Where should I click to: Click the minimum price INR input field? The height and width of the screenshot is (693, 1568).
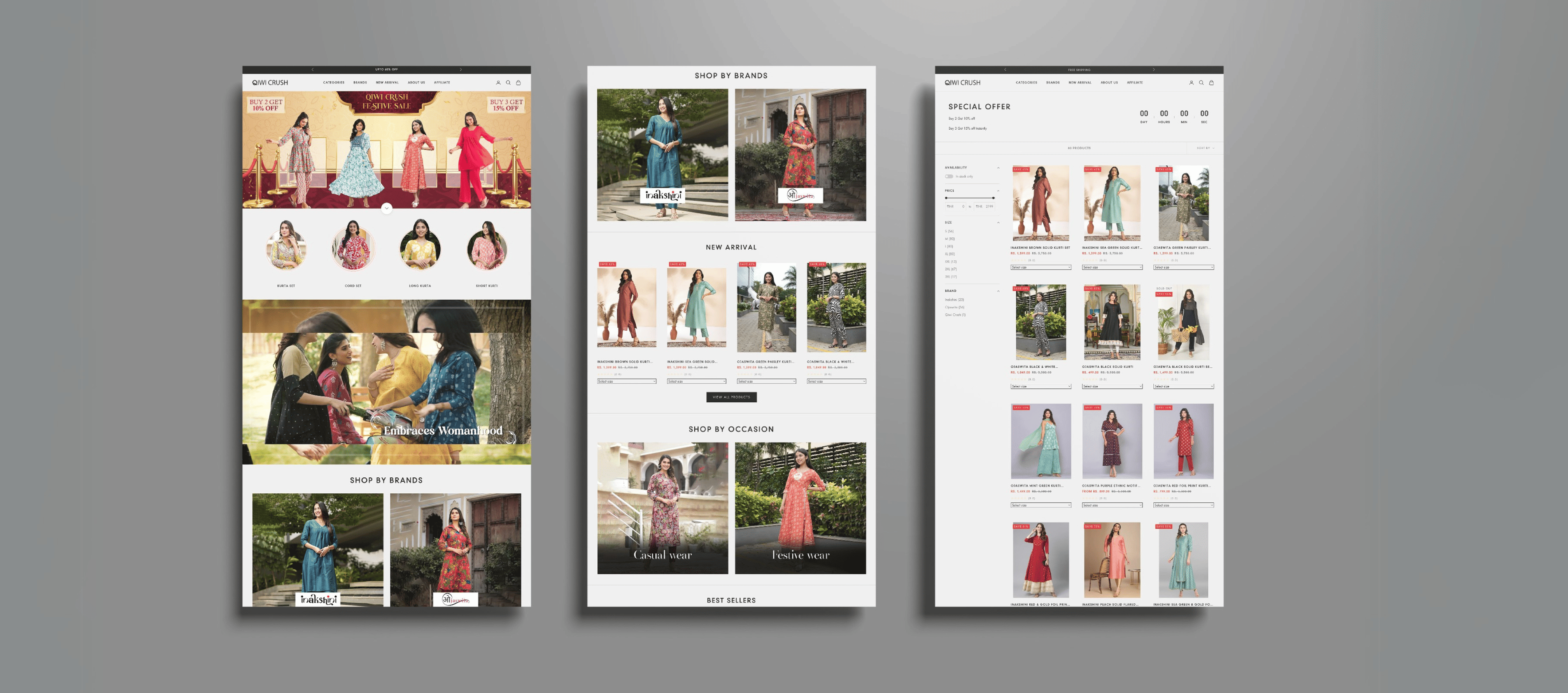coord(956,207)
